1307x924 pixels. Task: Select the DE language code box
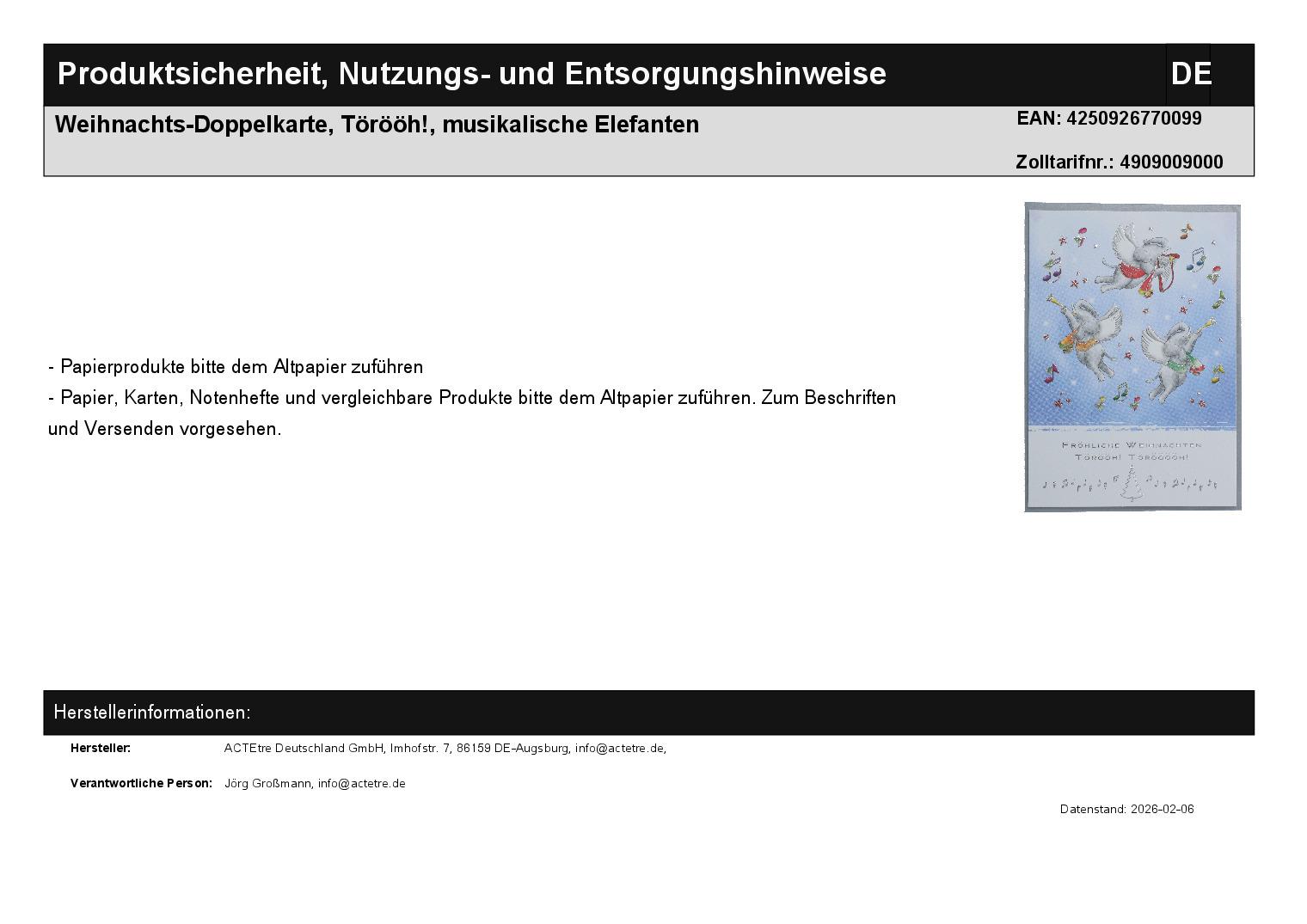click(1190, 74)
